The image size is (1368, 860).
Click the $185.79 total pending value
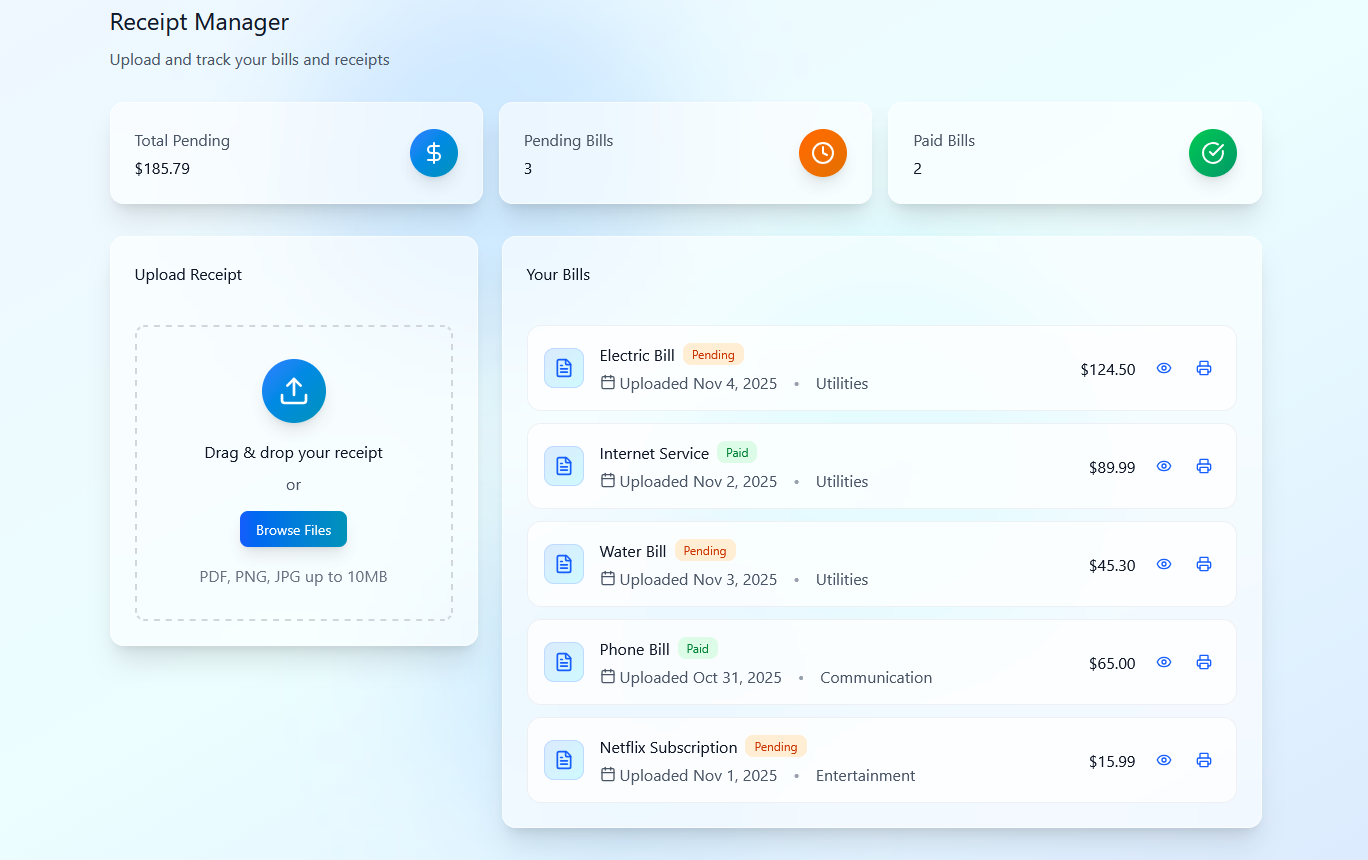[x=162, y=169]
